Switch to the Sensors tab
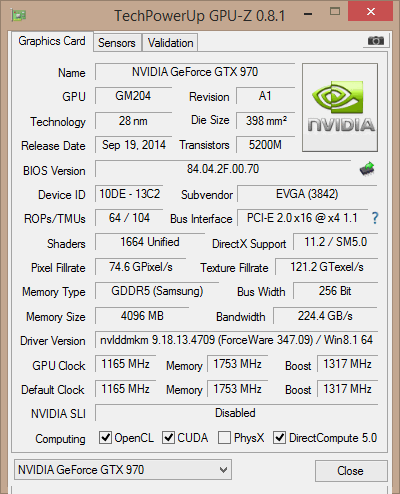Screen dimensions: 400x494 pos(117,43)
